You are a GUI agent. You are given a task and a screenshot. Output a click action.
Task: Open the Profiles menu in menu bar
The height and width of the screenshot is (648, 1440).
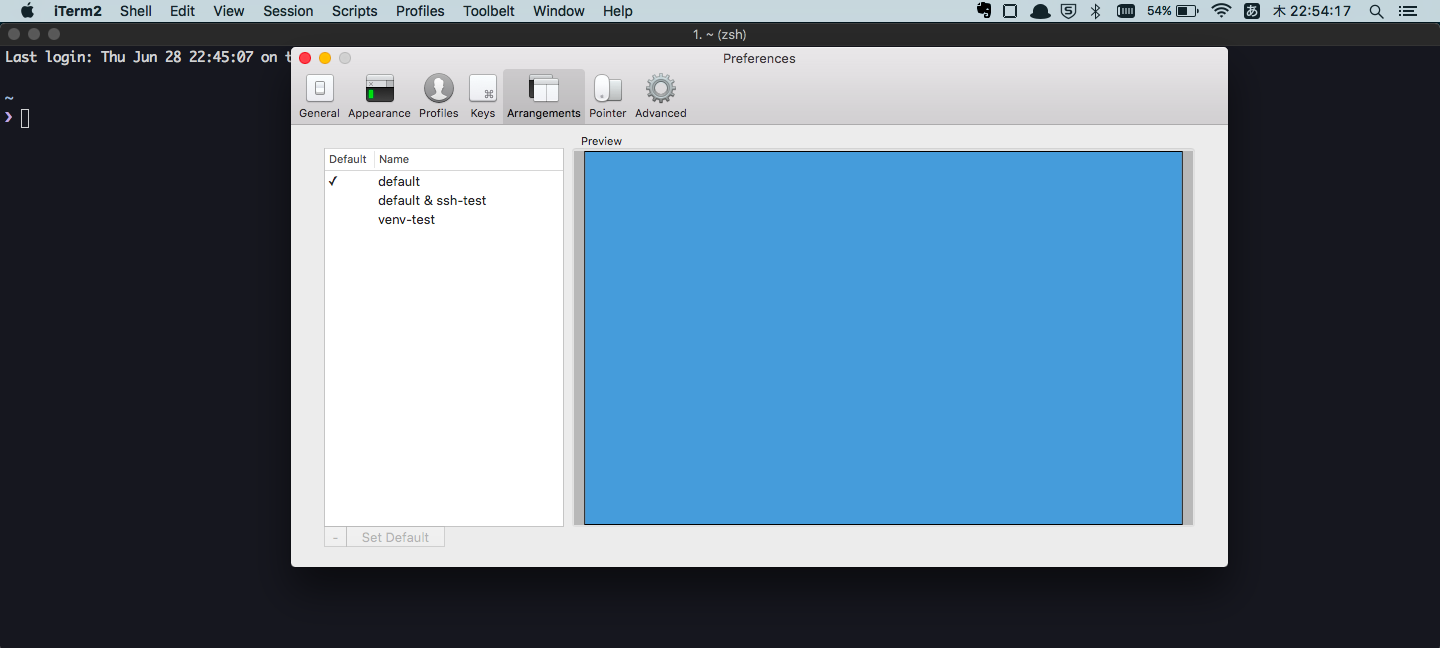[x=420, y=11]
